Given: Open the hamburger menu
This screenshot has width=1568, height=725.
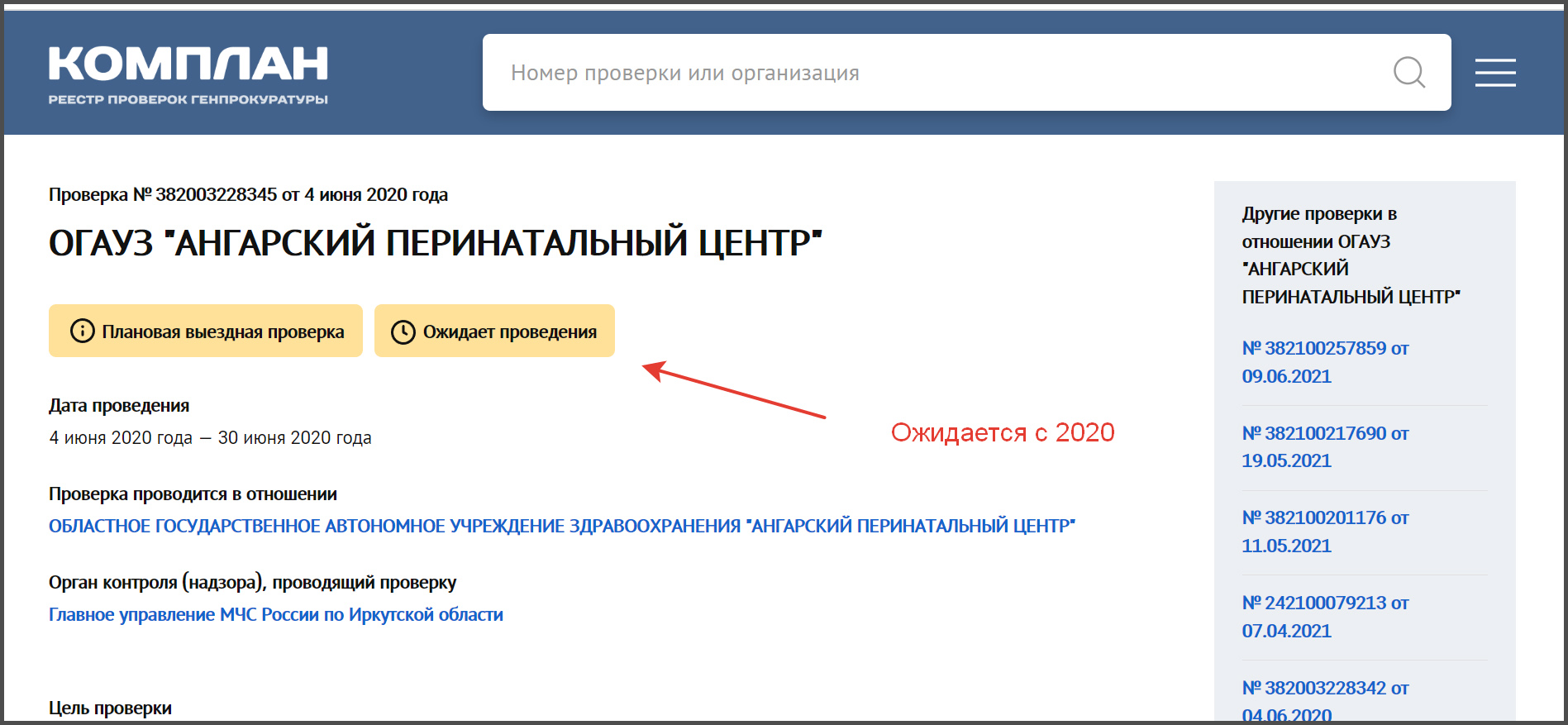Looking at the screenshot, I should (x=1495, y=73).
